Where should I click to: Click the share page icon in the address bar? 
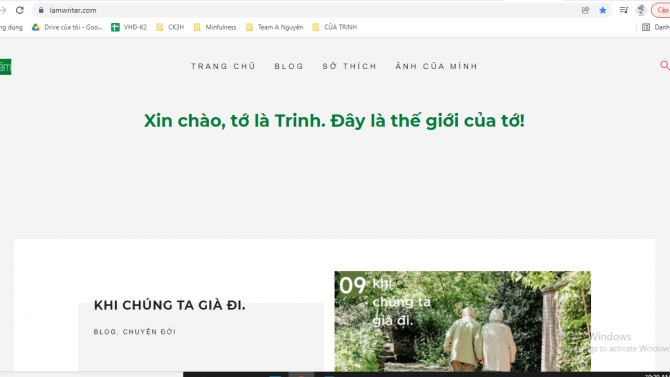point(585,10)
